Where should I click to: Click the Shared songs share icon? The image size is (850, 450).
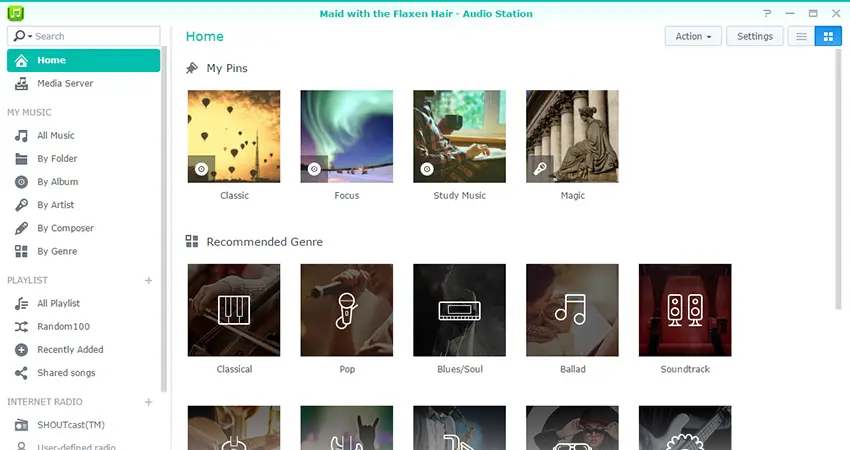click(x=21, y=373)
